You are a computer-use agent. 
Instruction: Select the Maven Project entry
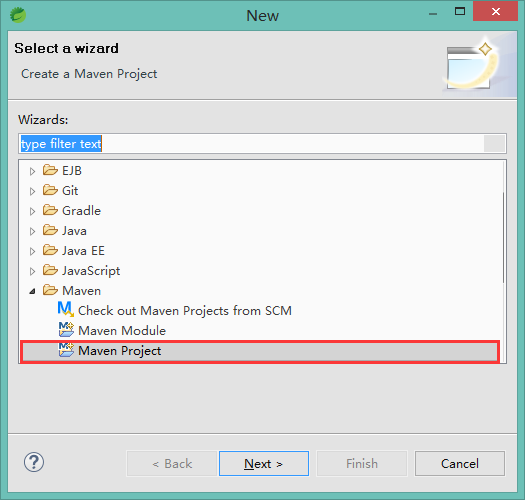tap(260, 351)
